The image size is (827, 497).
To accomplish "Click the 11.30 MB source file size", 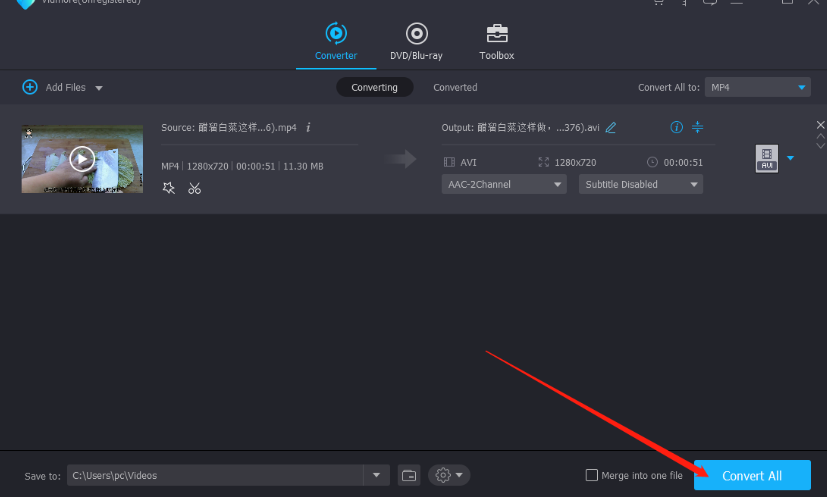I will 303,166.
